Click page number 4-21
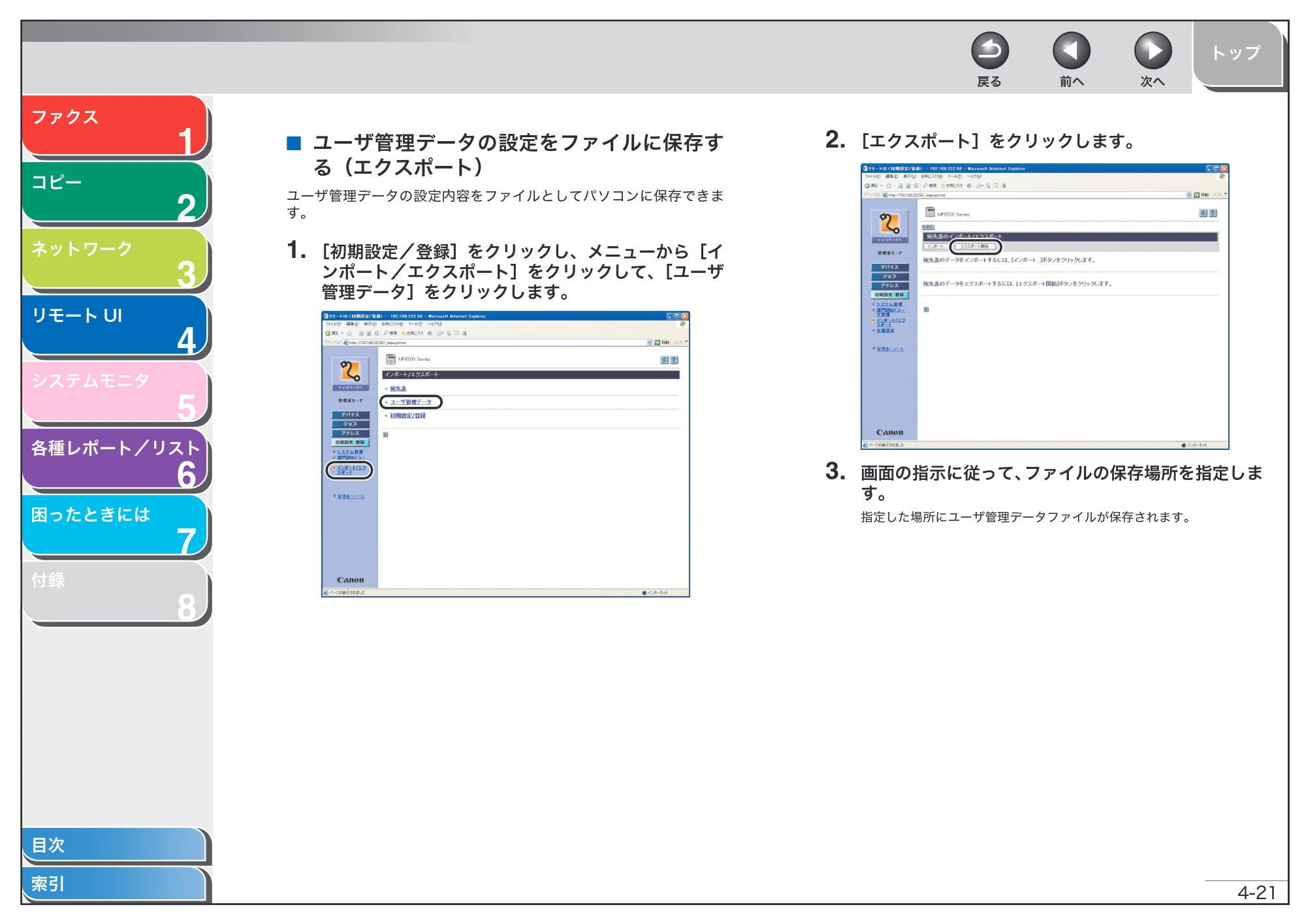The height and width of the screenshot is (924, 1306). click(1256, 892)
